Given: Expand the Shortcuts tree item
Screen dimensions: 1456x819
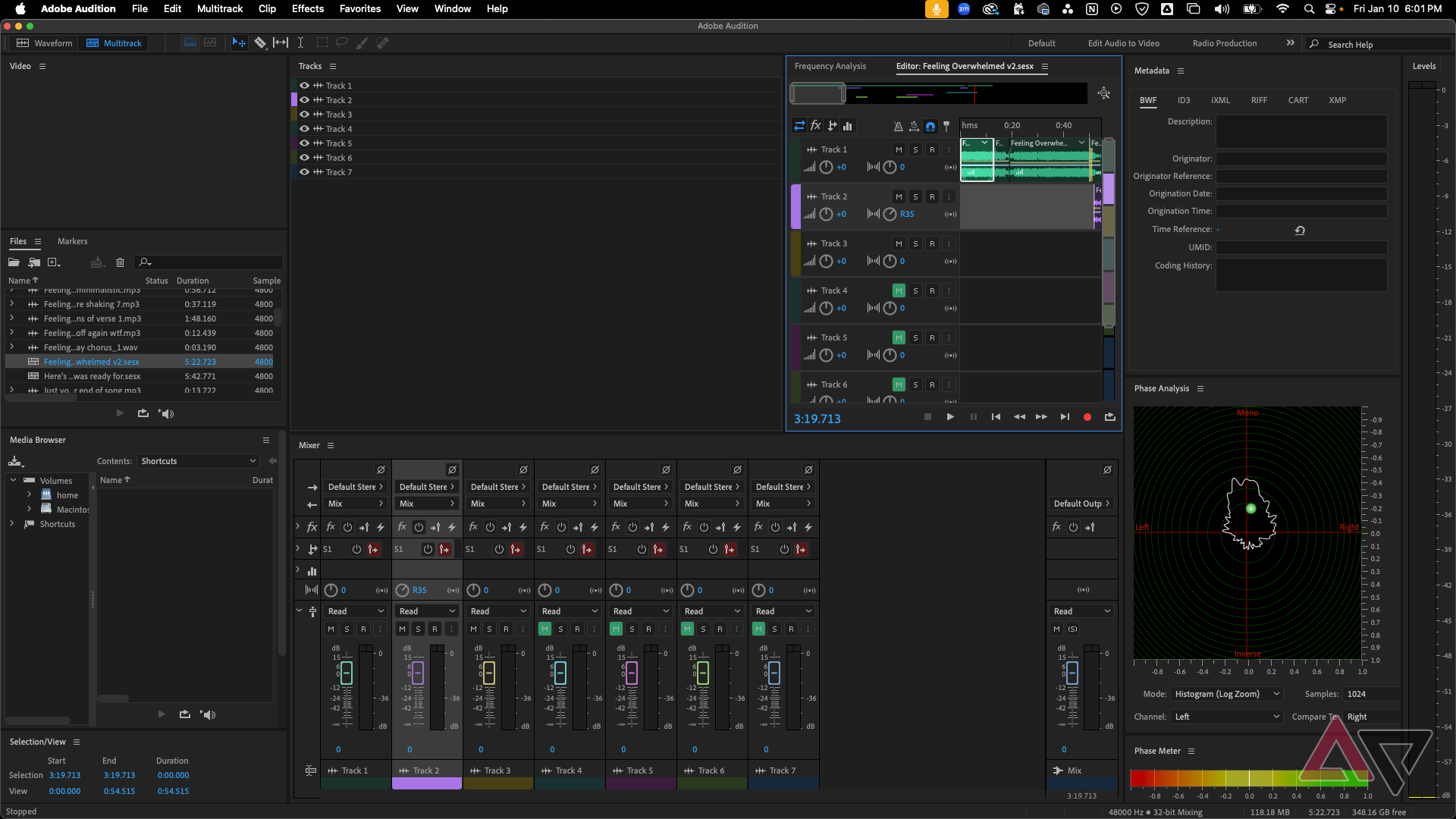Looking at the screenshot, I should click(12, 524).
